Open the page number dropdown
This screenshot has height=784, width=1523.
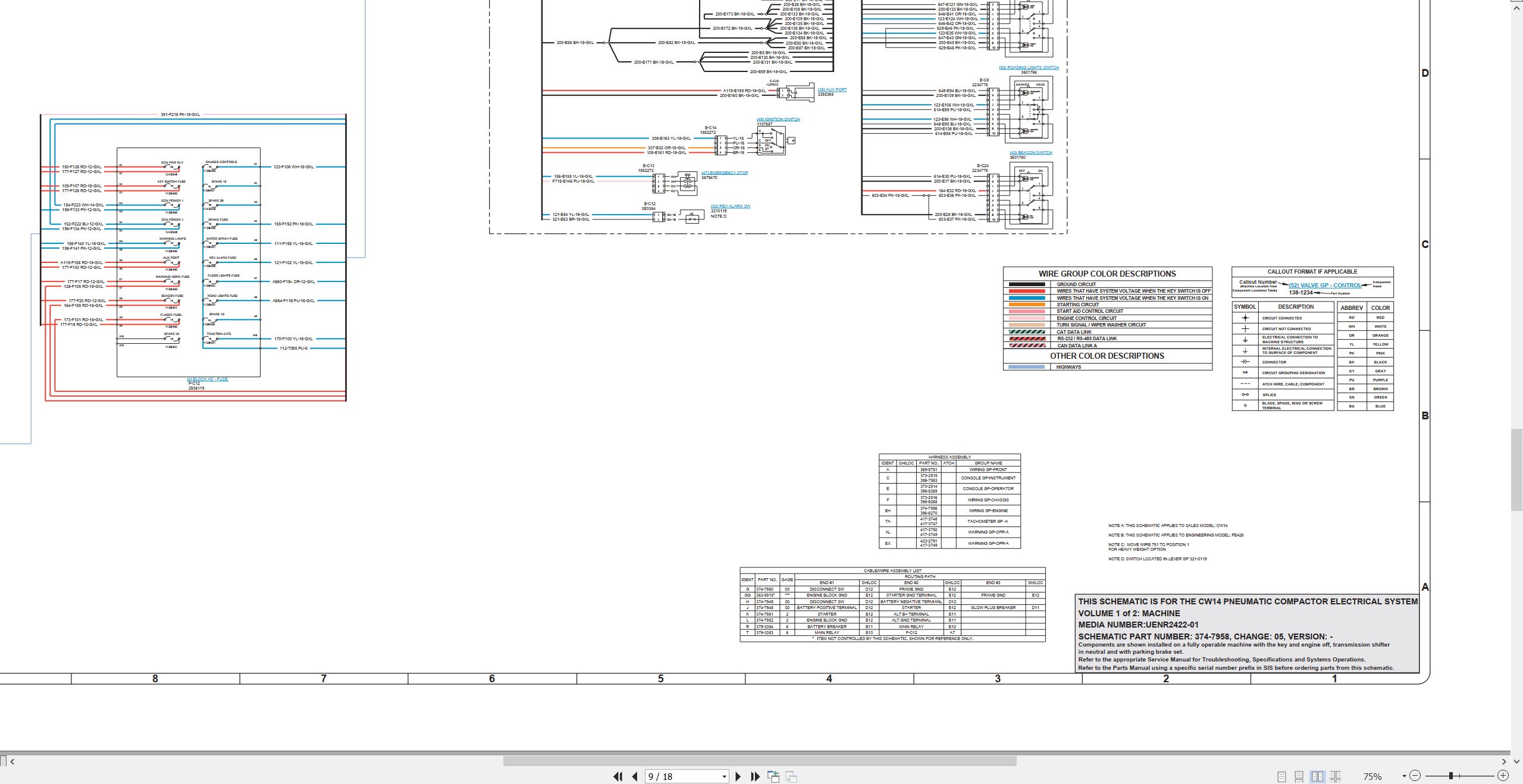724,777
